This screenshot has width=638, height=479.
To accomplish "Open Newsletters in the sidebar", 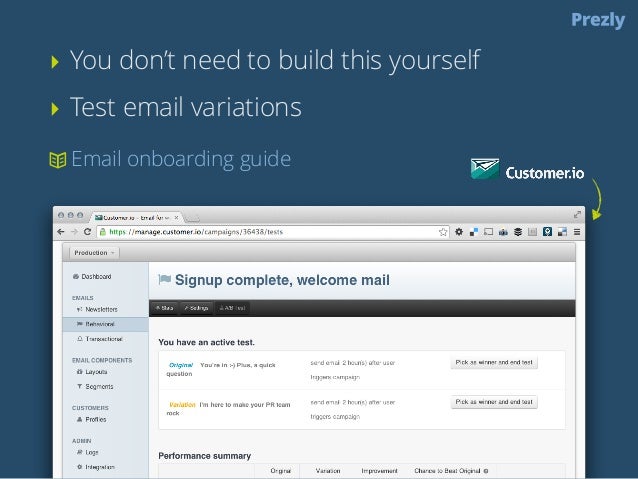I will click(x=97, y=309).
